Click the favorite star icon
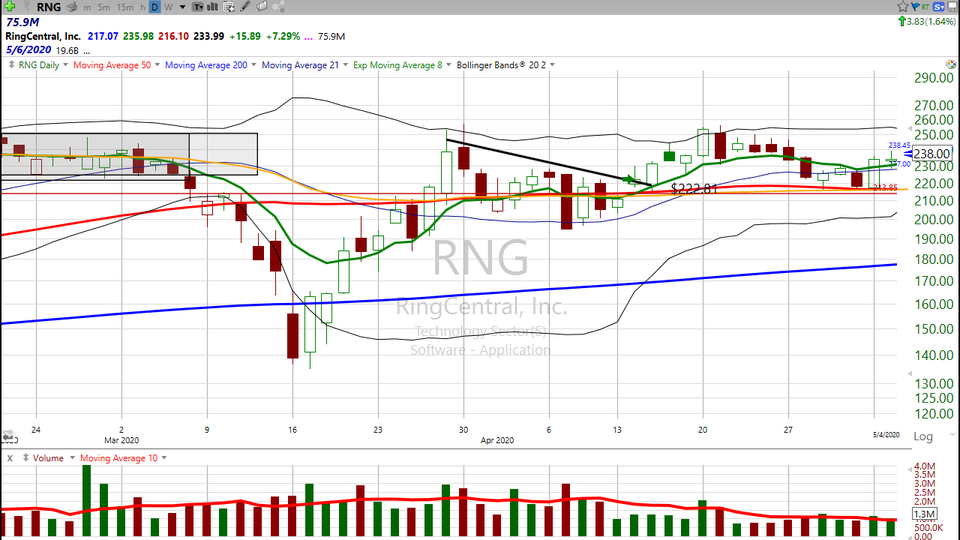 [903, 7]
